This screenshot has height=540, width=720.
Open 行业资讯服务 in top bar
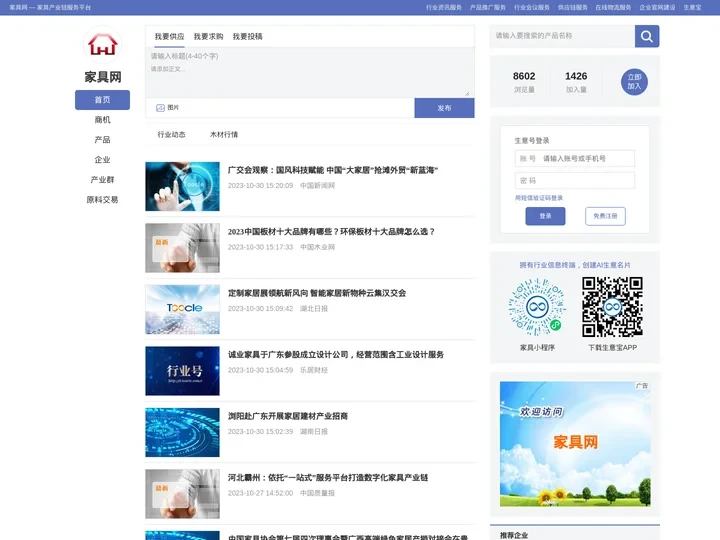click(x=444, y=7)
